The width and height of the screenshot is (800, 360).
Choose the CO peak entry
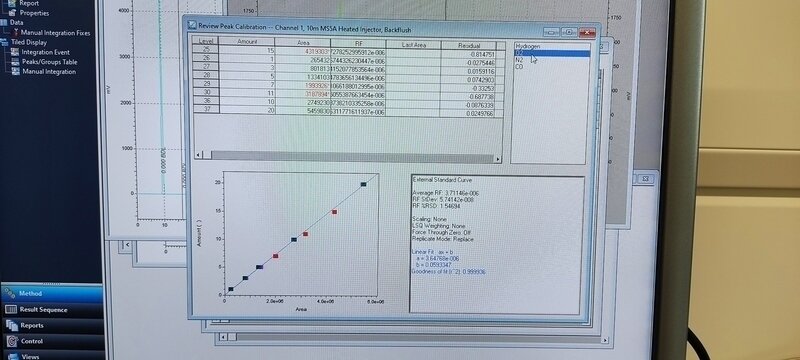pyautogui.click(x=519, y=66)
